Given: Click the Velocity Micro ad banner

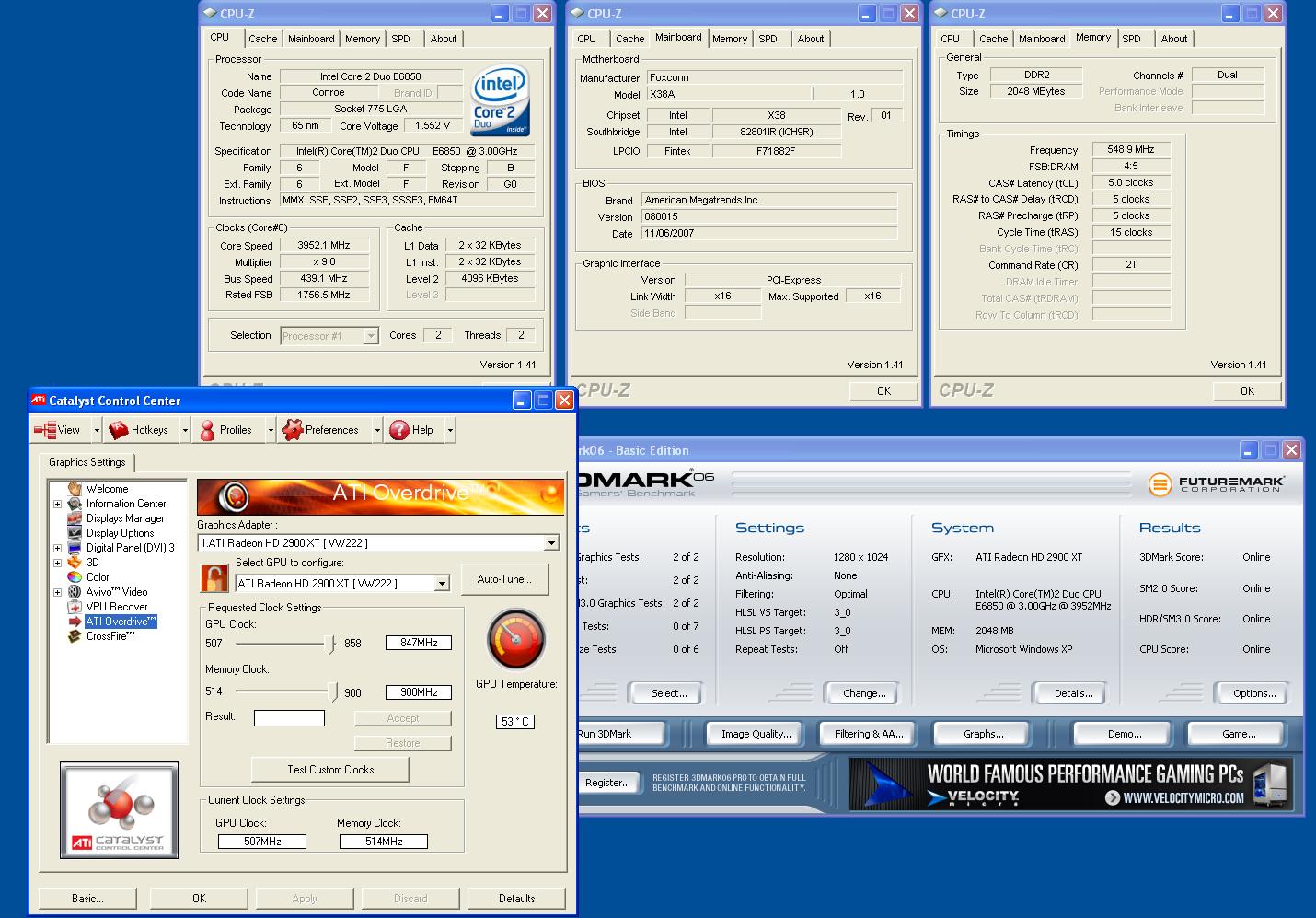Looking at the screenshot, I should coord(1070,784).
